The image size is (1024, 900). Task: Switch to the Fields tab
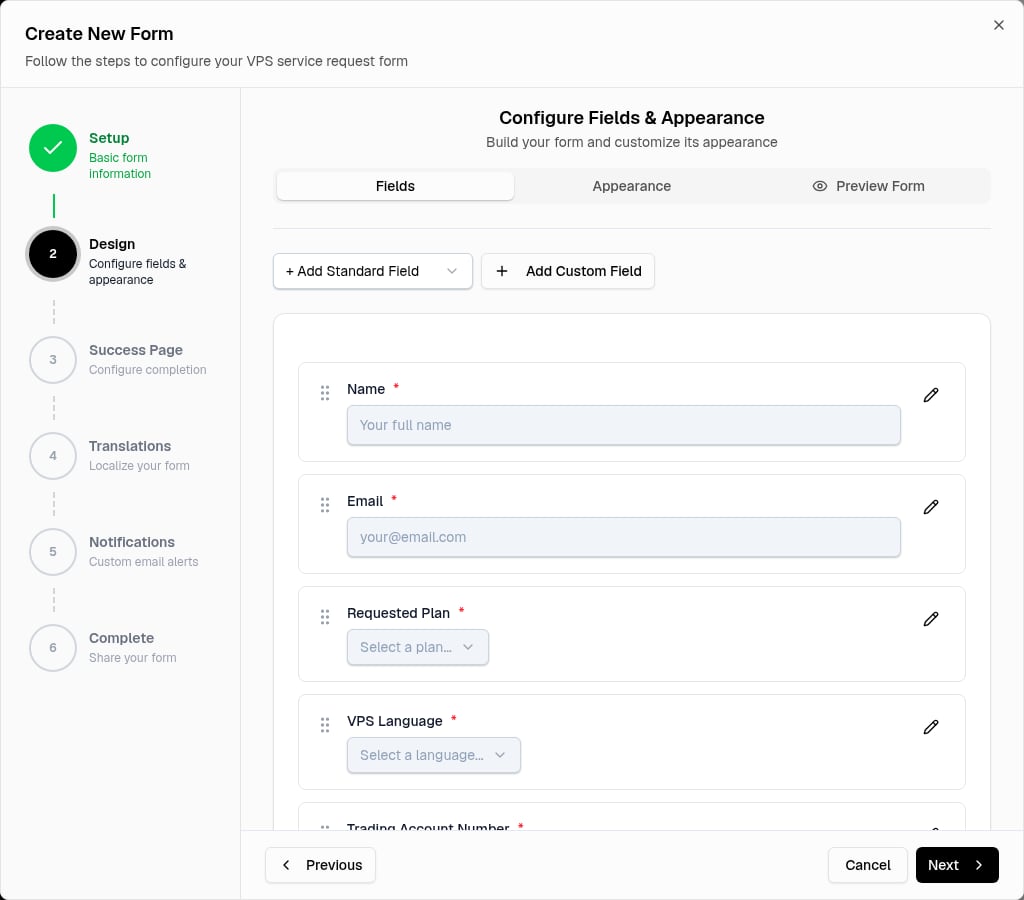click(x=395, y=186)
